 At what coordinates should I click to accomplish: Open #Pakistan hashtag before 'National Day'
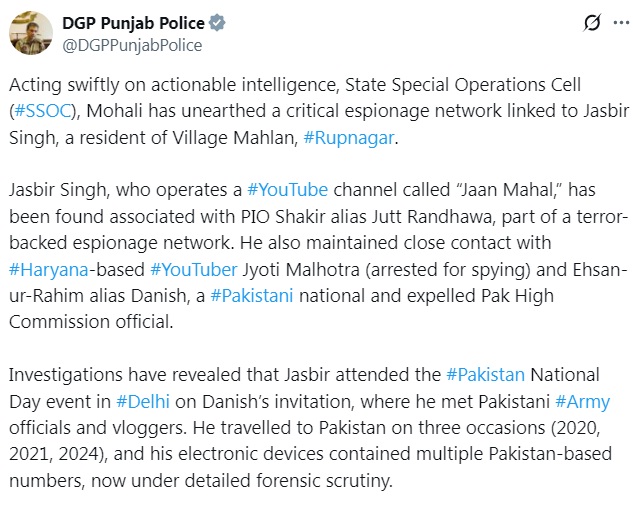(486, 376)
